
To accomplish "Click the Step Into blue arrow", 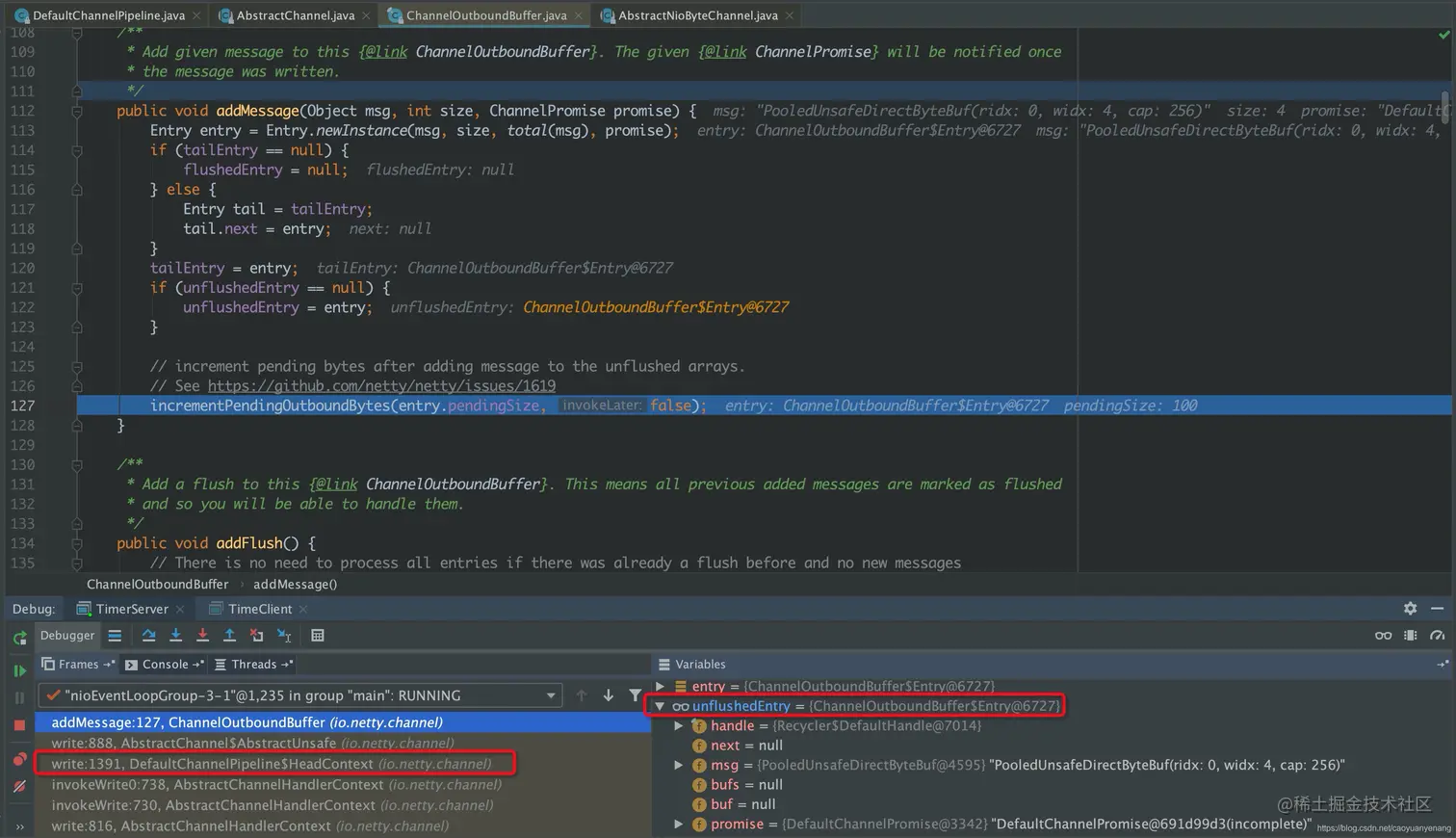I will coord(175,636).
